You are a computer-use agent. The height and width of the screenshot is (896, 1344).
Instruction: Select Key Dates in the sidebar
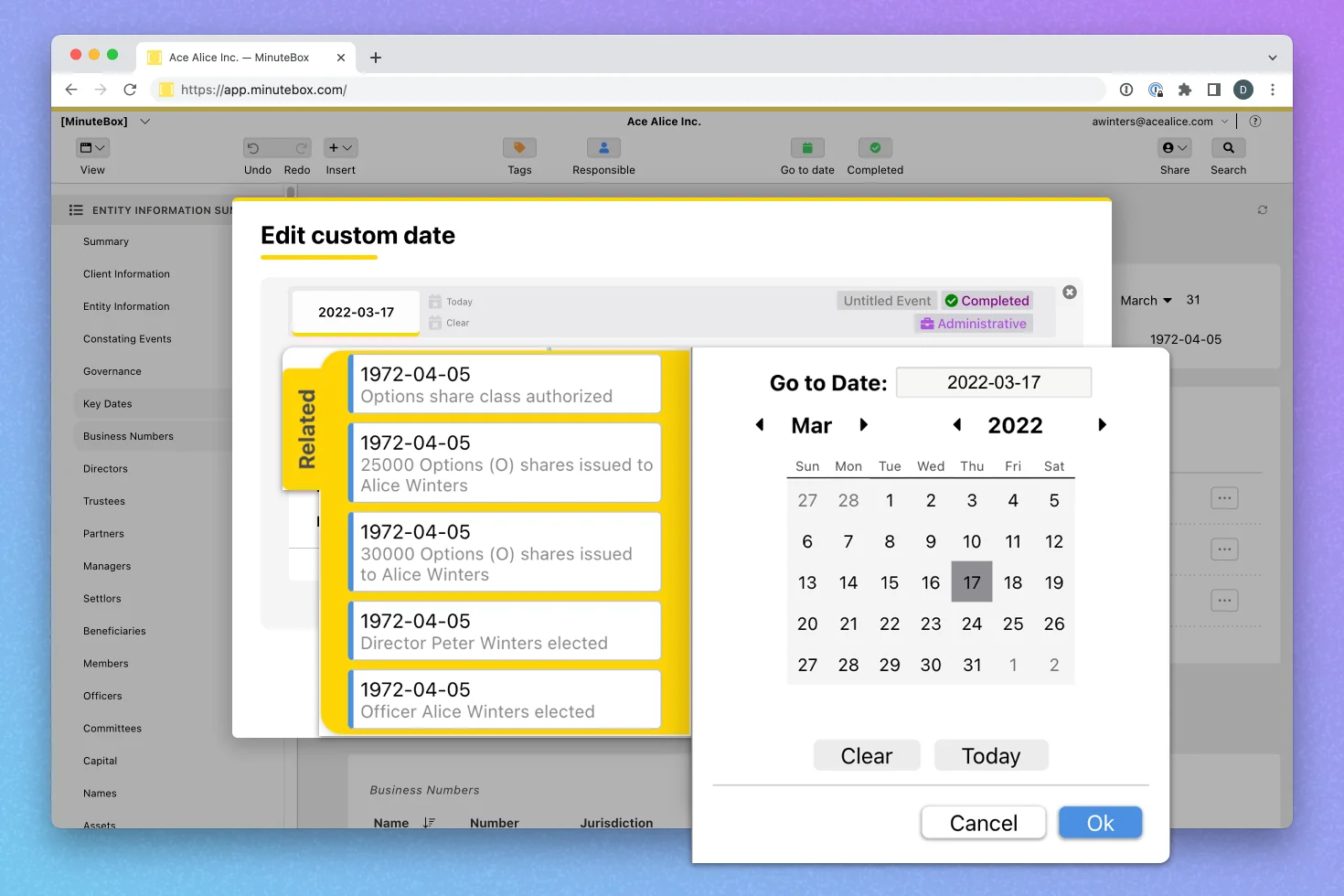coord(108,404)
